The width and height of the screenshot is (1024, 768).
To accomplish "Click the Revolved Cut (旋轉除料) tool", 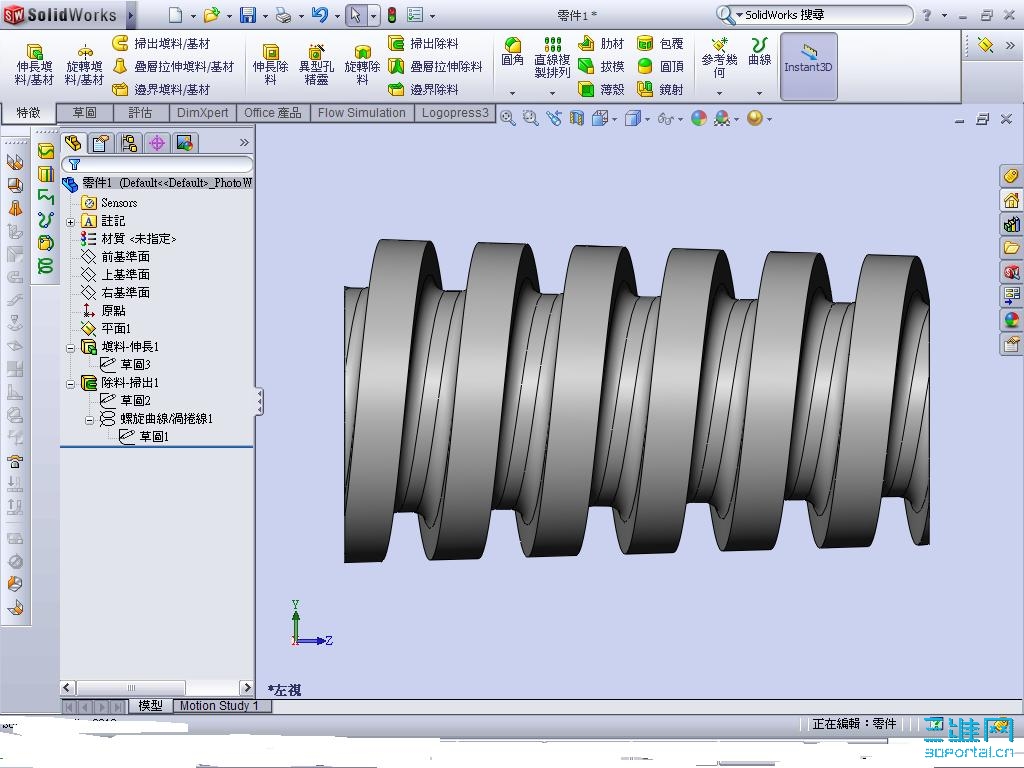I will click(362, 64).
